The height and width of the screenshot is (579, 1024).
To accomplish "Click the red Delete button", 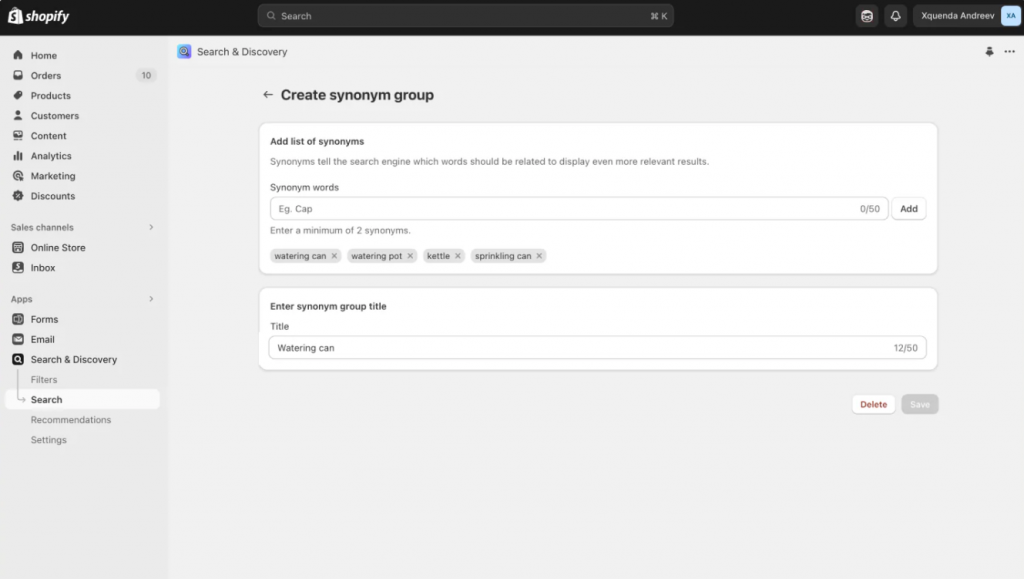I will (x=873, y=404).
